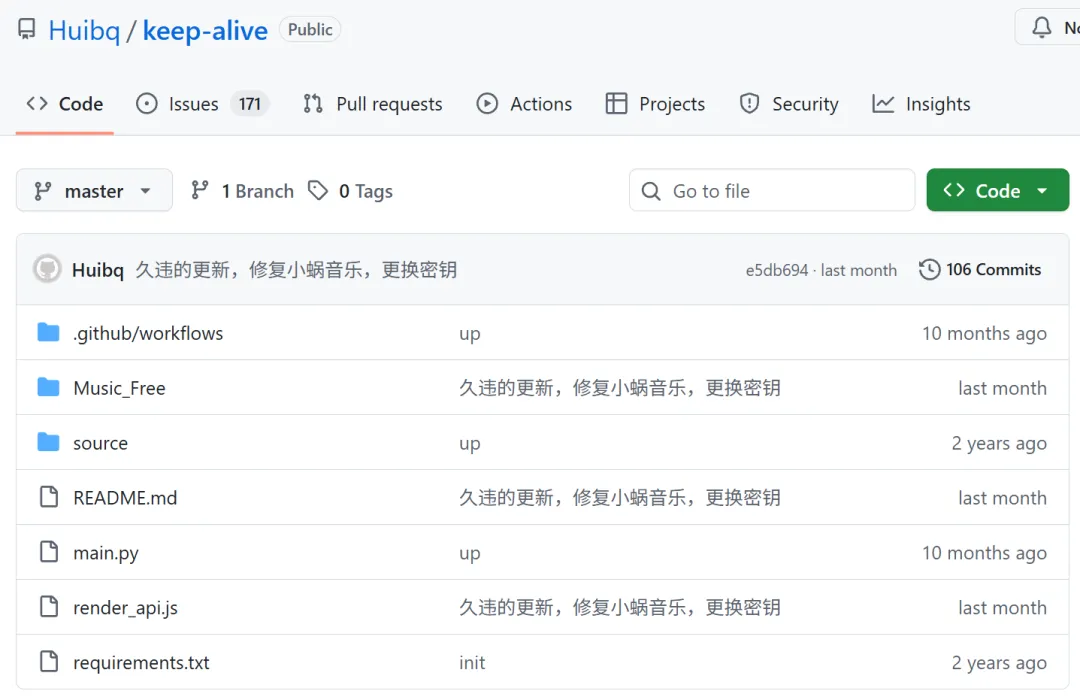
Task: Open latest commit message in header bar
Action: coord(296,269)
